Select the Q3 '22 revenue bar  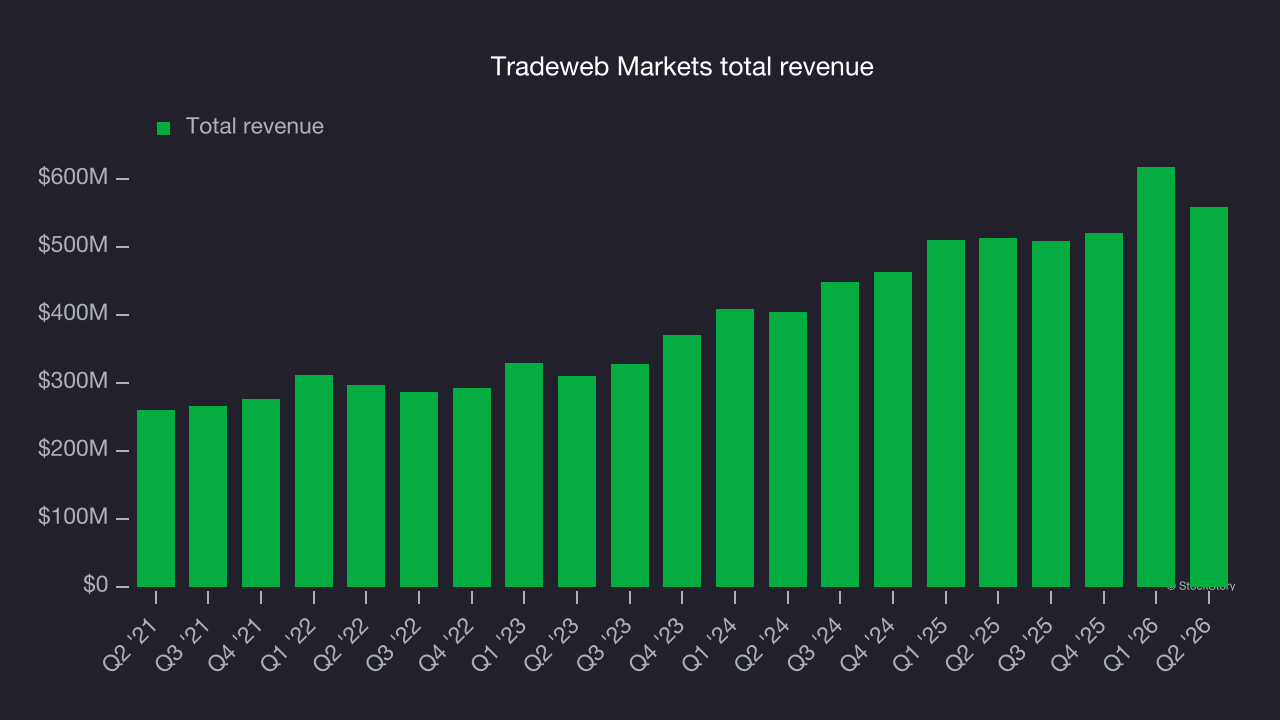pyautogui.click(x=419, y=489)
